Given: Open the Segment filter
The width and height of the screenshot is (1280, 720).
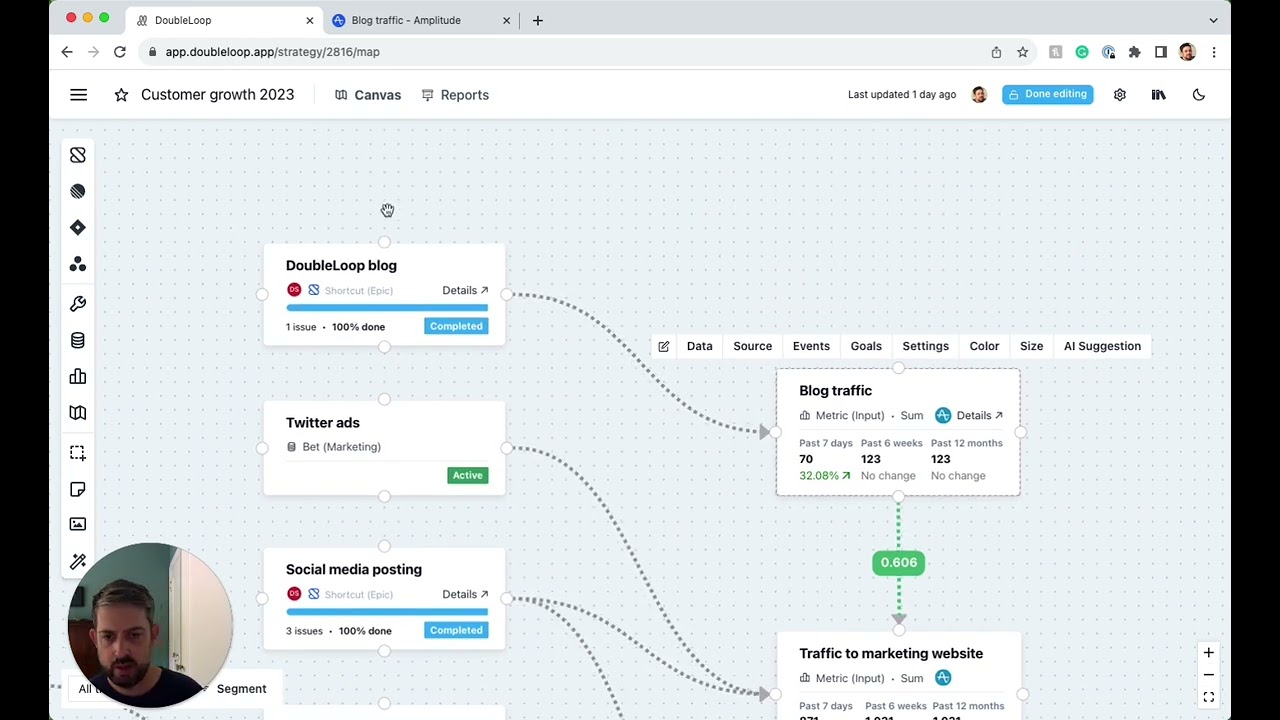Looking at the screenshot, I should [x=241, y=689].
